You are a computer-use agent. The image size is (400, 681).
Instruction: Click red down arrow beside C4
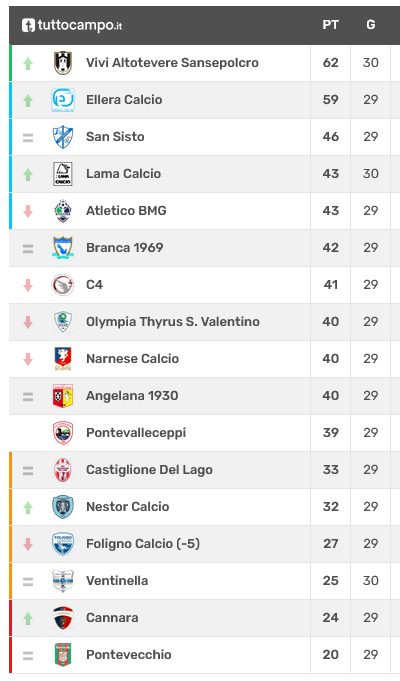coord(28,285)
